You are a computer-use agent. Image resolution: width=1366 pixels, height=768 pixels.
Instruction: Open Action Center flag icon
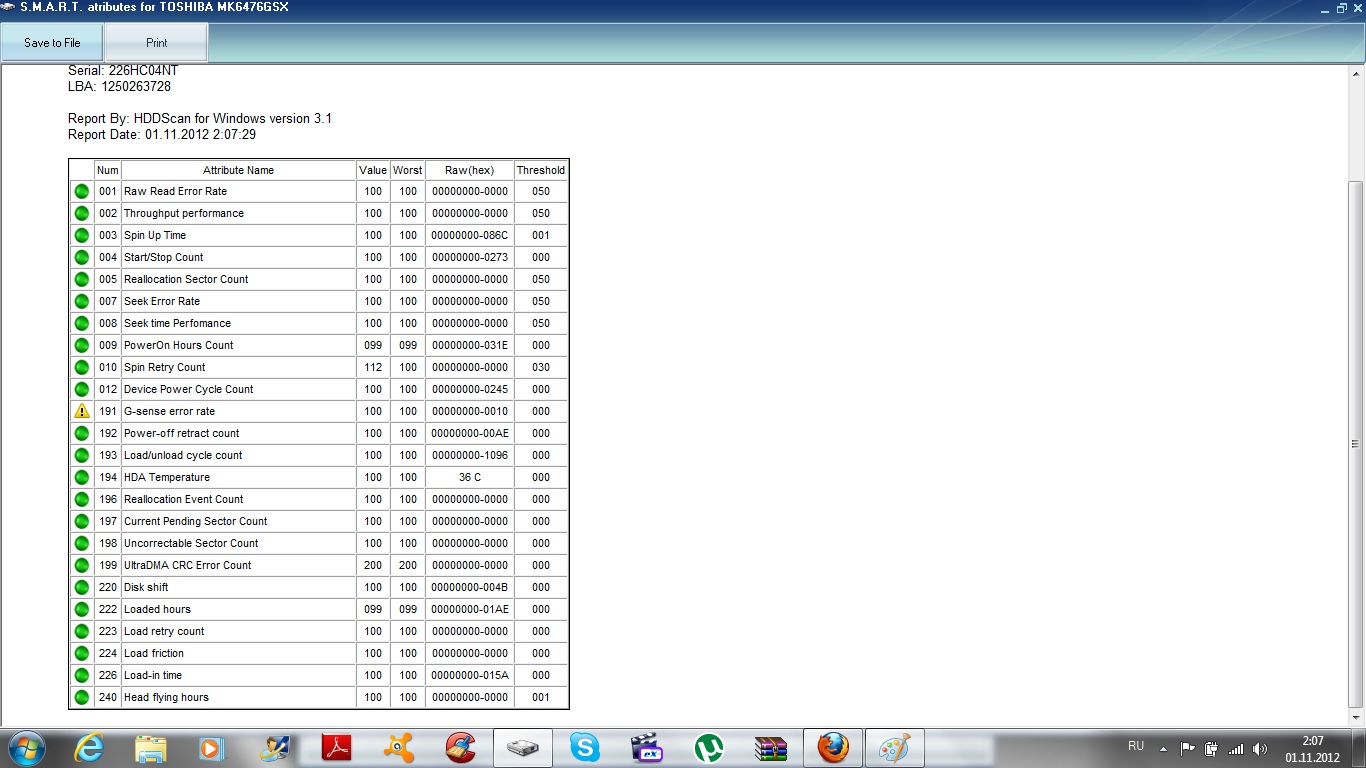(x=1188, y=748)
